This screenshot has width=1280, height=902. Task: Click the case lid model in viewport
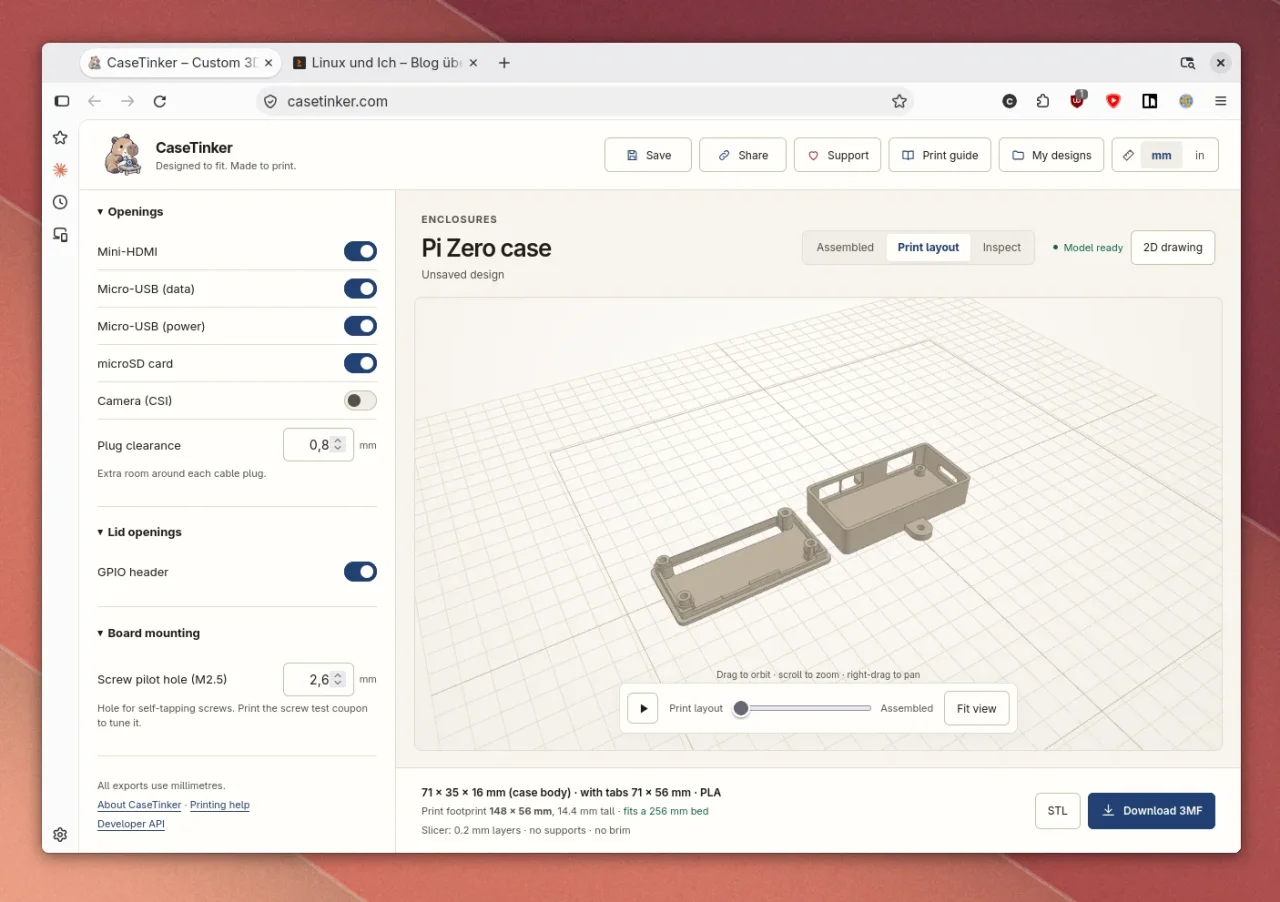[741, 566]
